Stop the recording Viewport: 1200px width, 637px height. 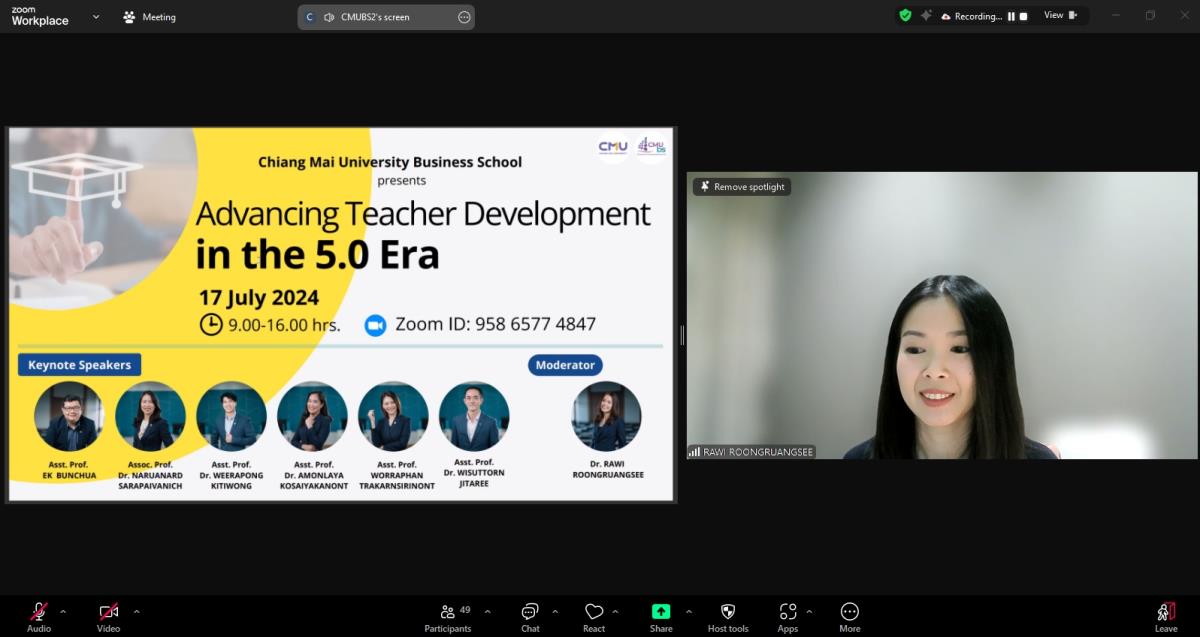coord(1023,16)
